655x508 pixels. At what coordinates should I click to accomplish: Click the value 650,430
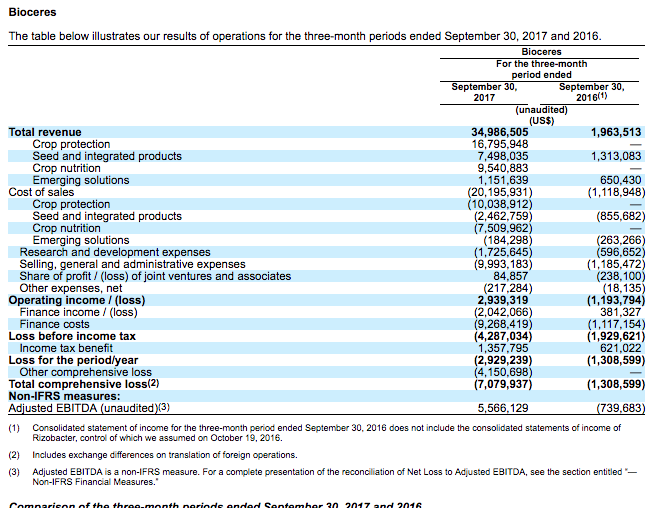620,180
